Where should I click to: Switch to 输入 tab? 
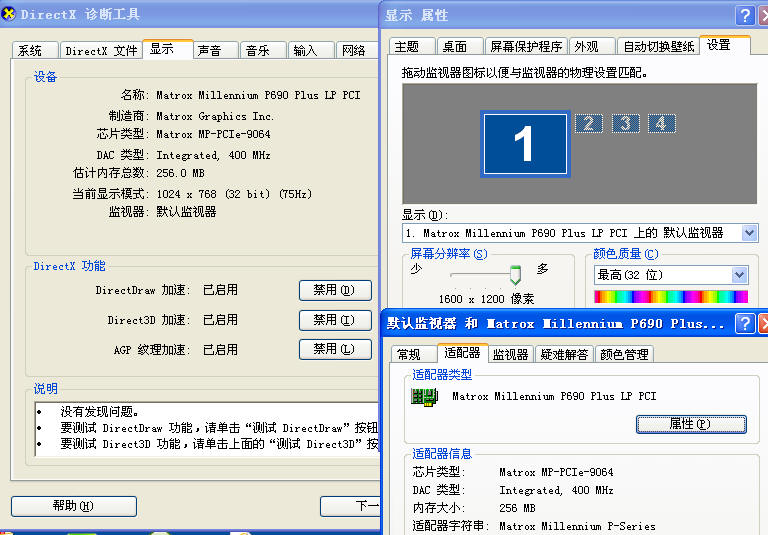(x=311, y=50)
